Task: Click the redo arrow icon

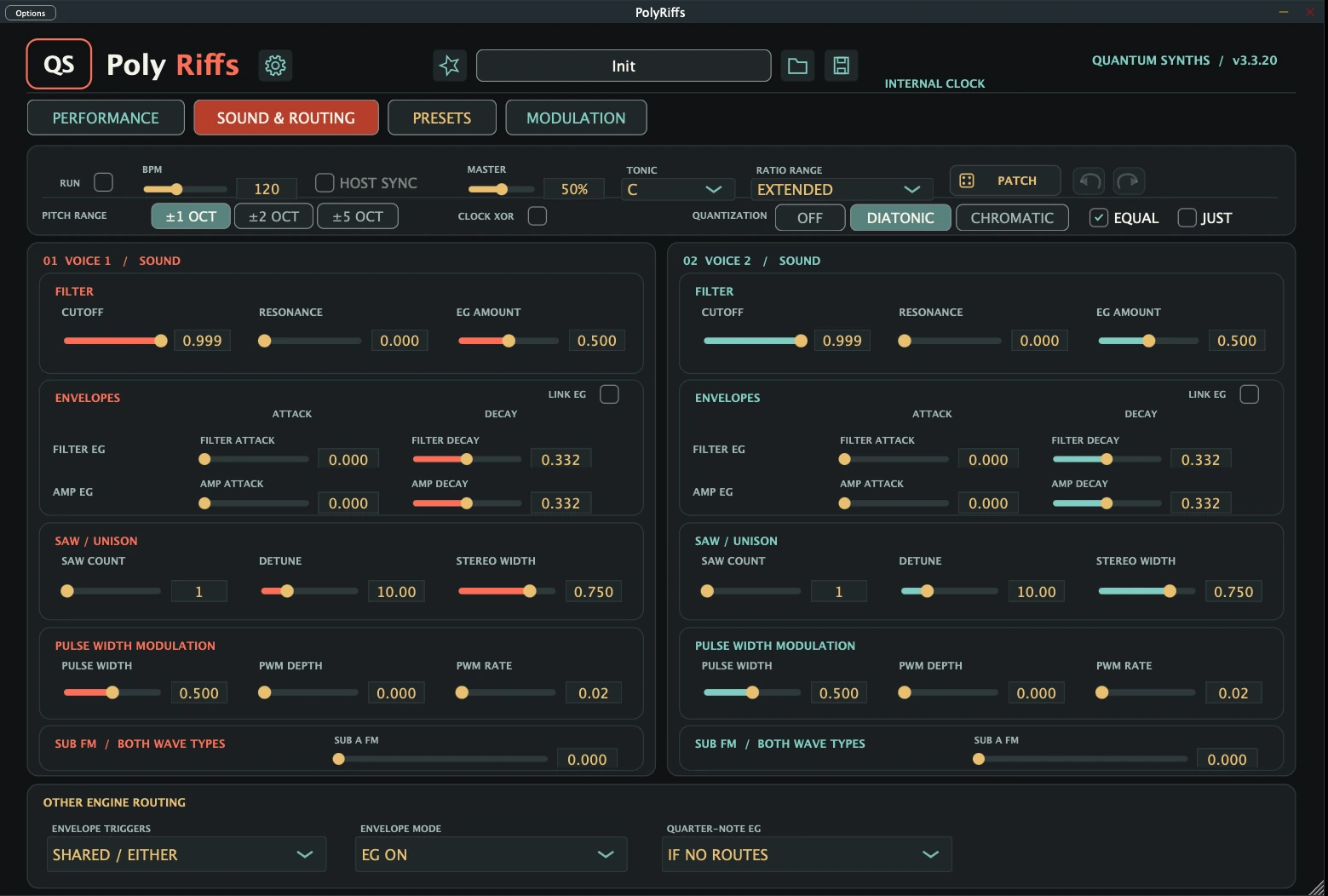Action: [x=1129, y=181]
